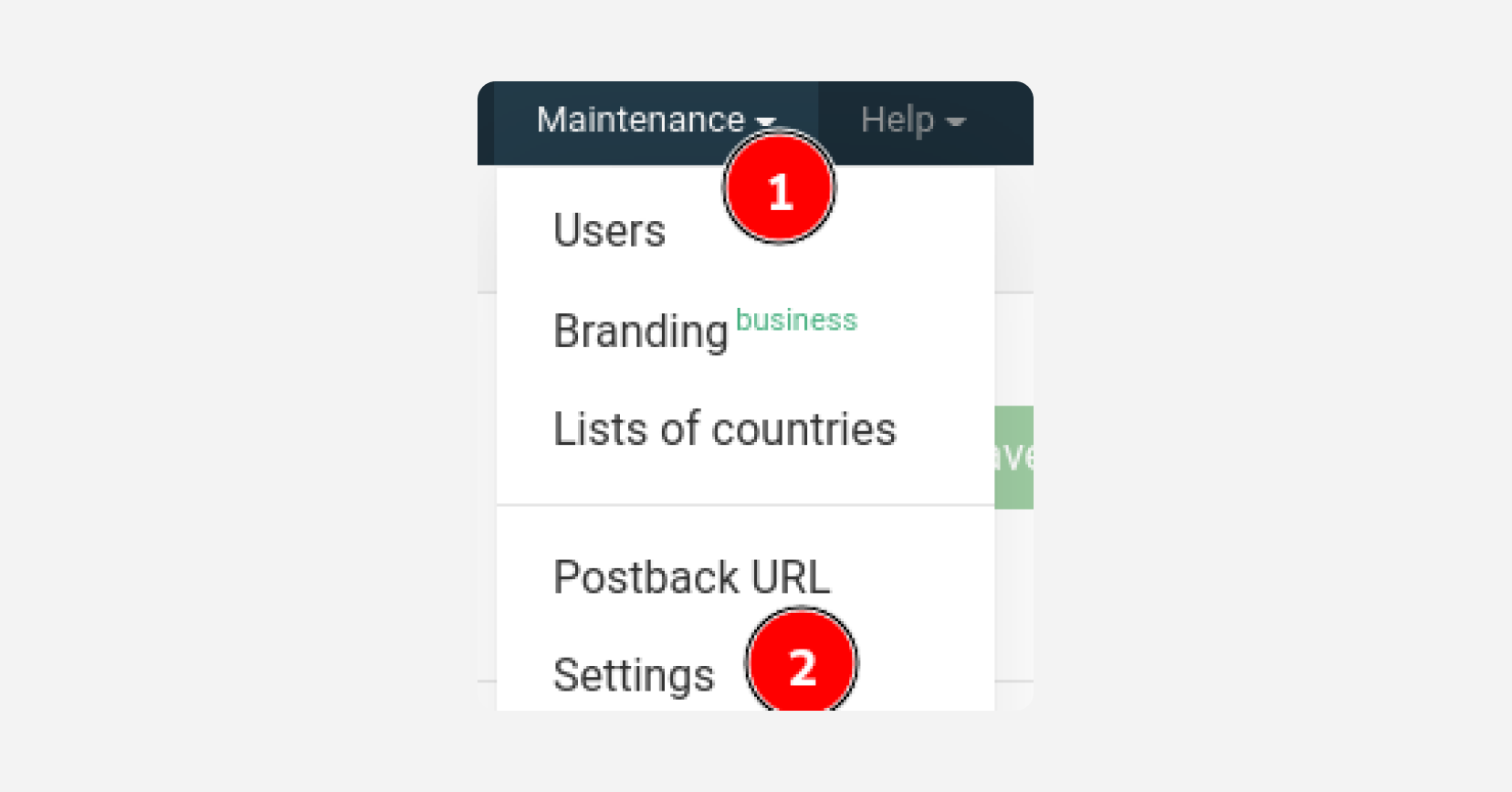Click the partially hidden green Save button
Viewport: 1512px width, 792px height.
[x=1013, y=457]
